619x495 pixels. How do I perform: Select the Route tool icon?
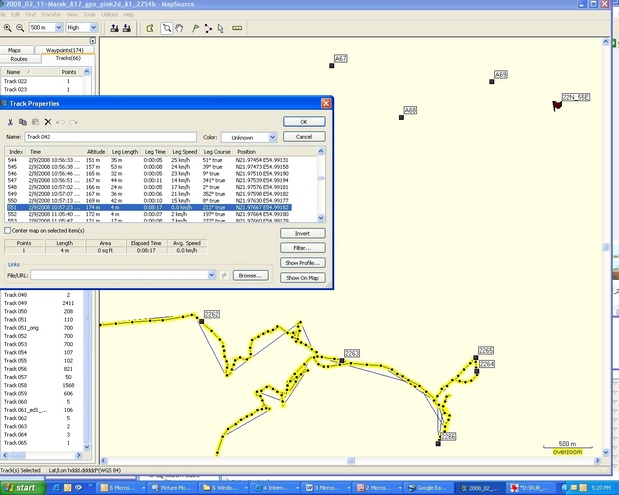pyautogui.click(x=208, y=28)
